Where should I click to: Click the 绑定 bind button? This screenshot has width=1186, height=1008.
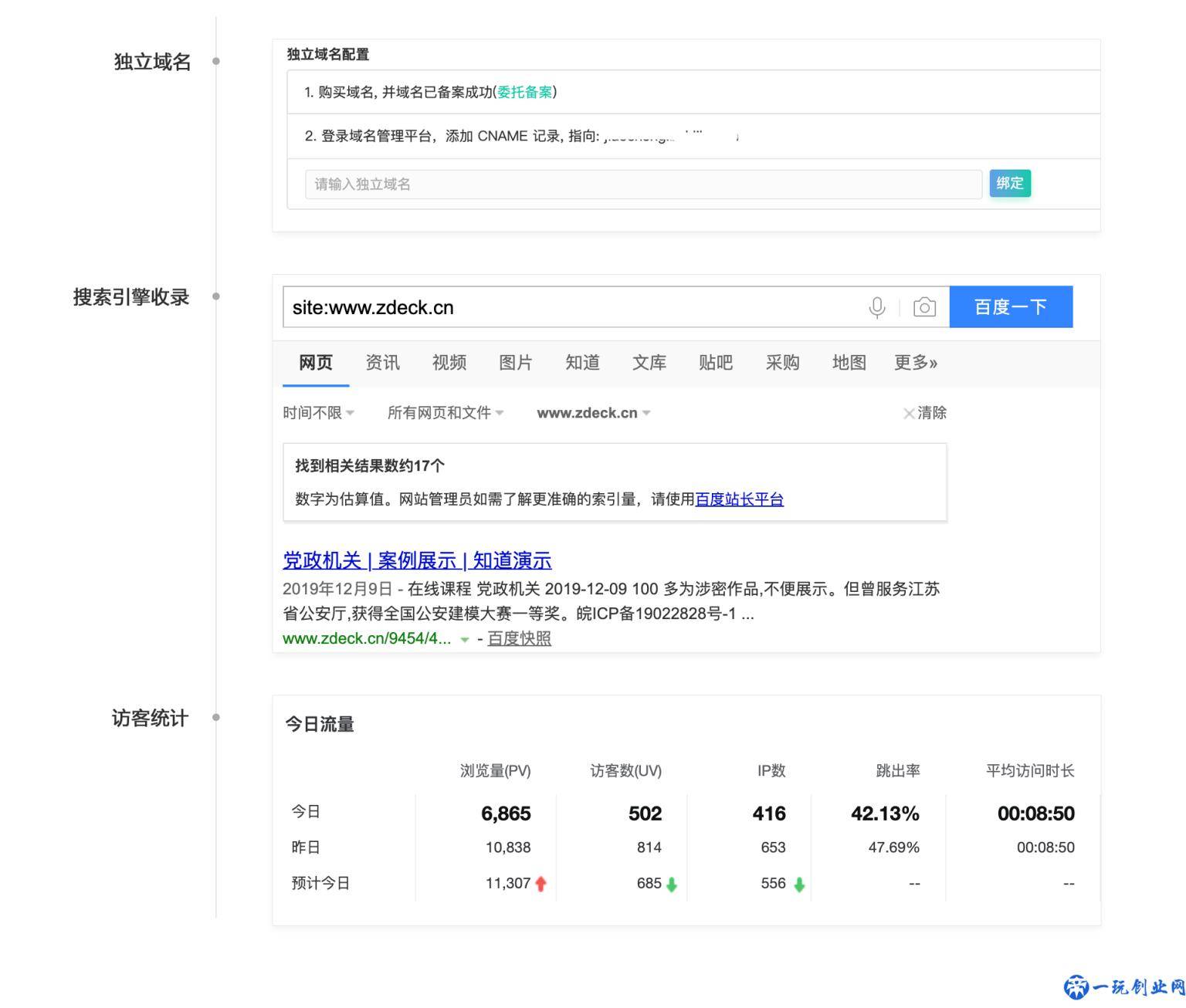[1010, 183]
